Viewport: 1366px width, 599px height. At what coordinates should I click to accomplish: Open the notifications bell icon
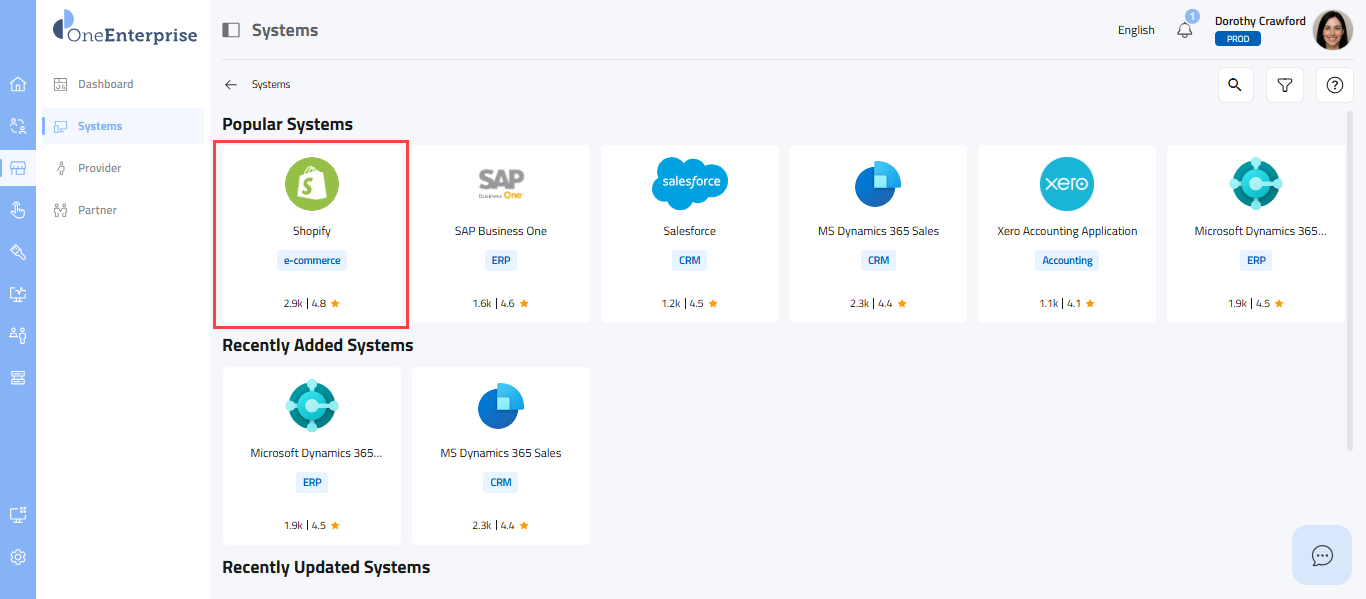1185,30
